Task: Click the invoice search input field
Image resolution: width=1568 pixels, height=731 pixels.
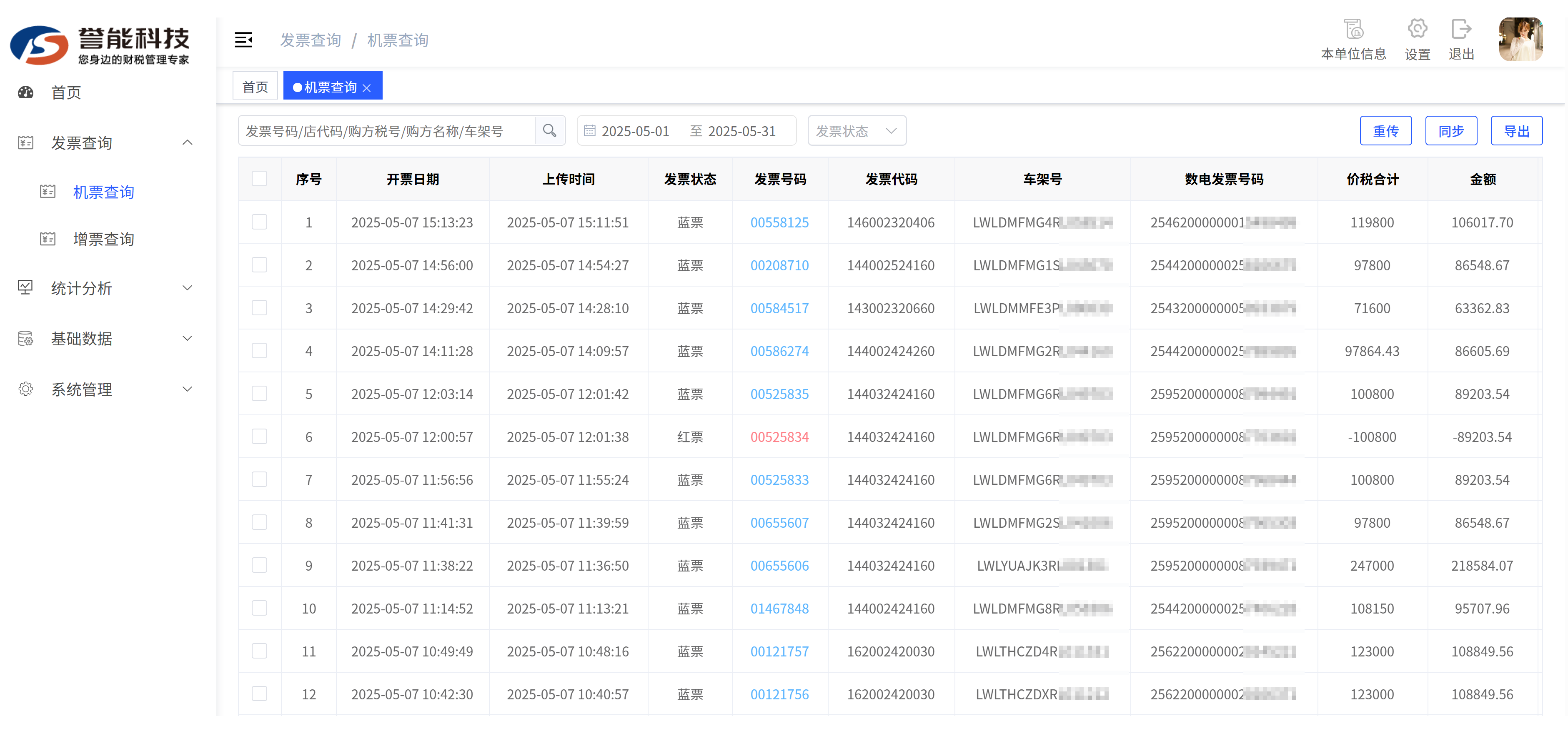Action: (x=386, y=131)
